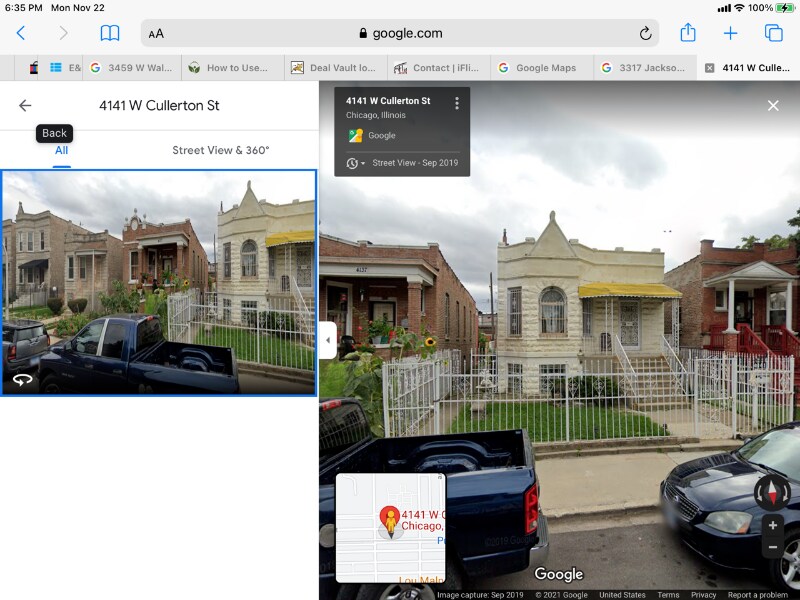Open the house photo thumbnail

tap(159, 282)
